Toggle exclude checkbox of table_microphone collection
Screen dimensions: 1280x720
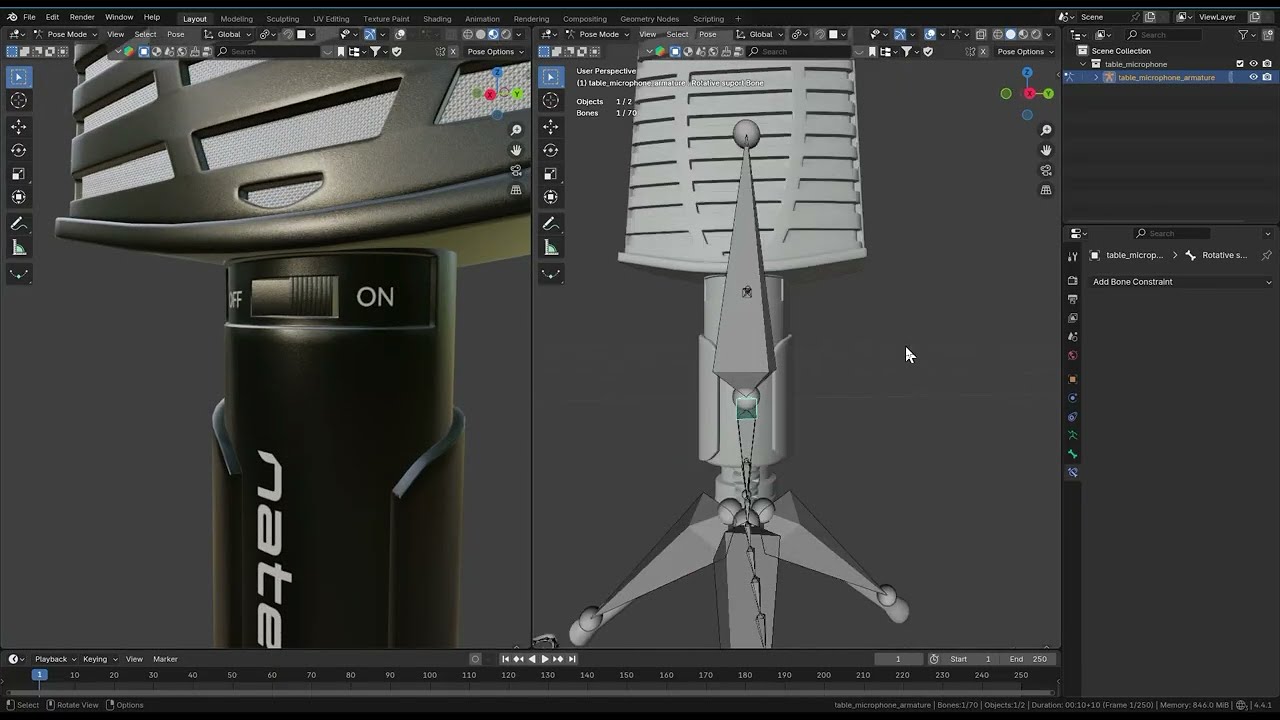tap(1240, 64)
